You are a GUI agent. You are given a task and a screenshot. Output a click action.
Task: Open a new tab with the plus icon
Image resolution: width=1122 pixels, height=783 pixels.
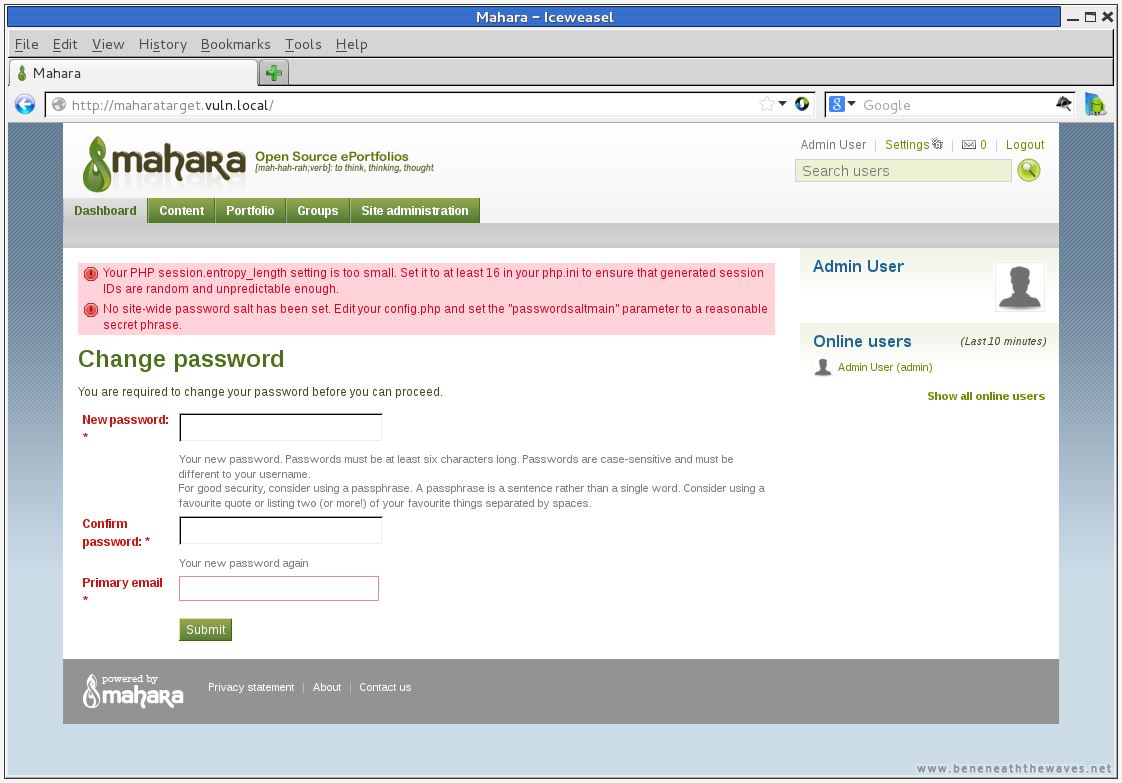(273, 72)
